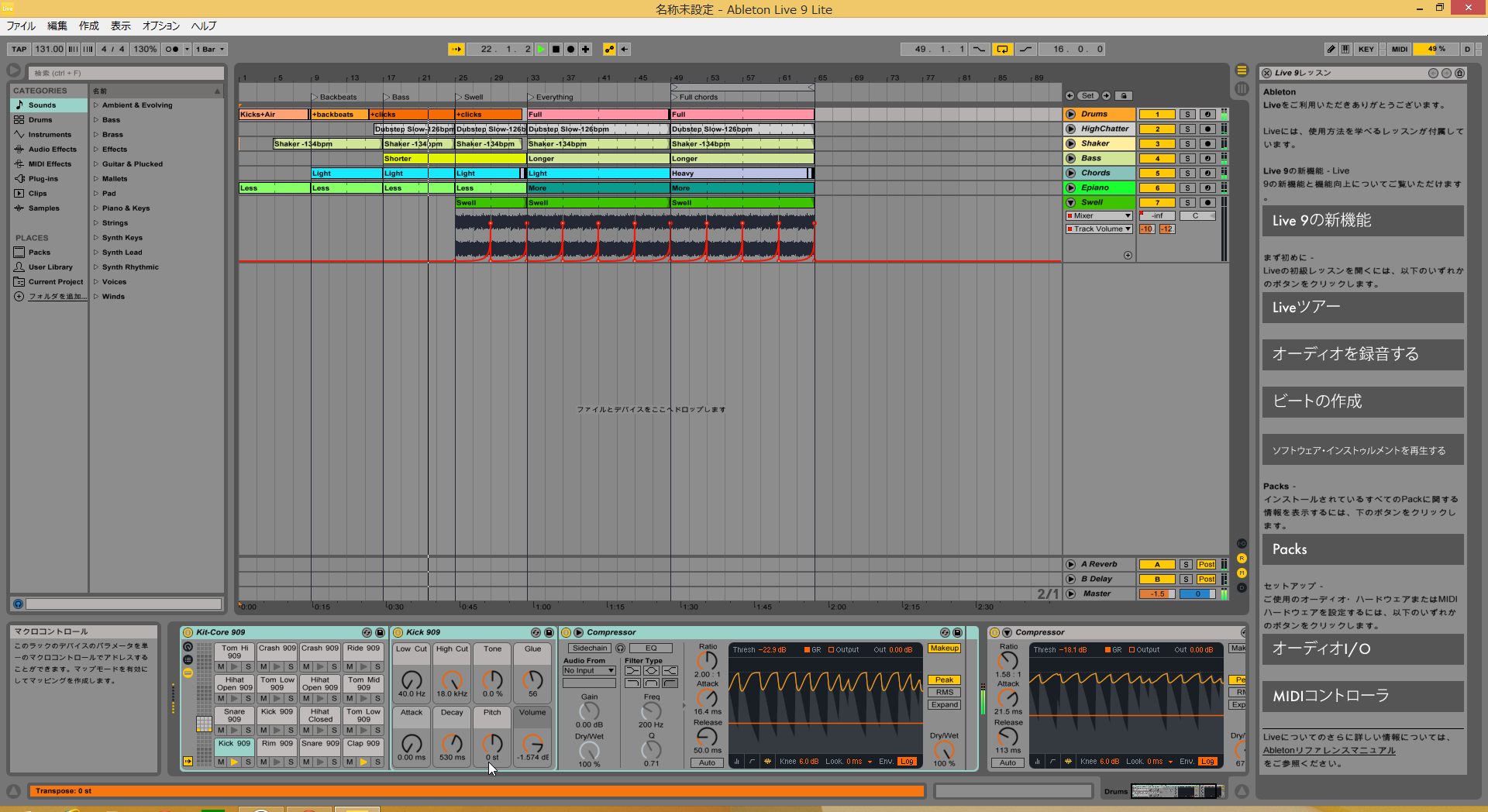The width and height of the screenshot is (1488, 812).
Task: Open the Liveツアー lesson
Action: click(x=1362, y=308)
